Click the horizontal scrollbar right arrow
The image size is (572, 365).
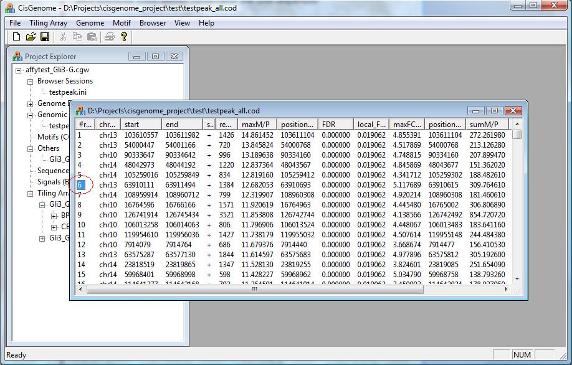point(506,289)
